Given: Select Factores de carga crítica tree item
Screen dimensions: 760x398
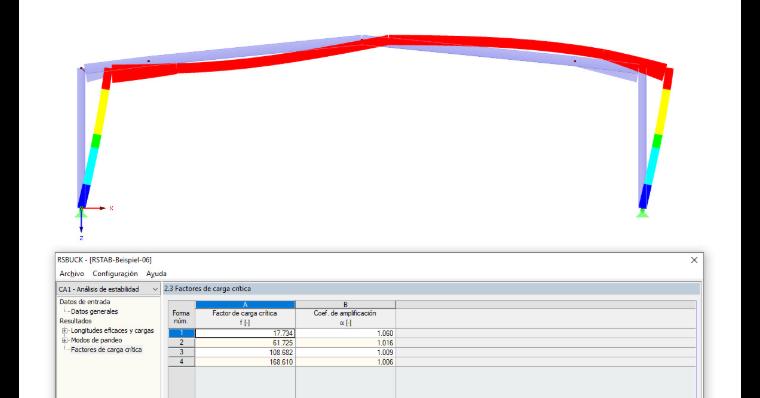Looking at the screenshot, I should click(106, 350).
